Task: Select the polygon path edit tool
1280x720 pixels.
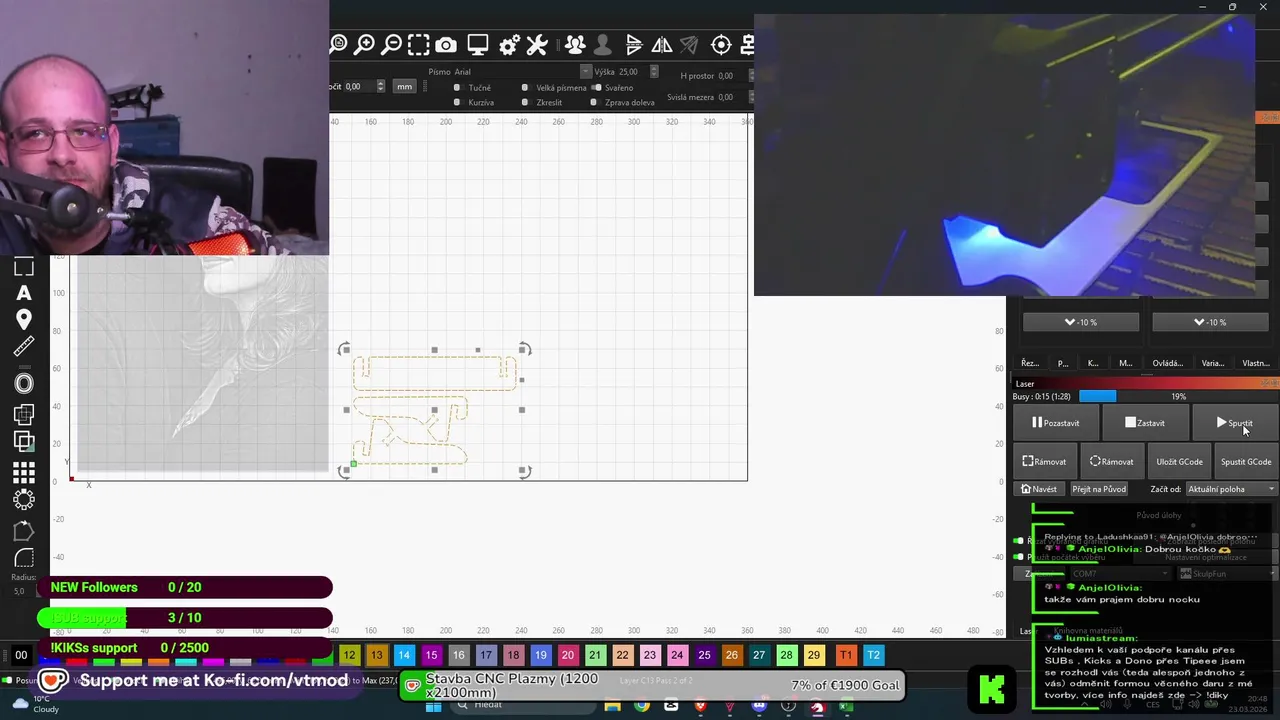Action: pos(24,531)
